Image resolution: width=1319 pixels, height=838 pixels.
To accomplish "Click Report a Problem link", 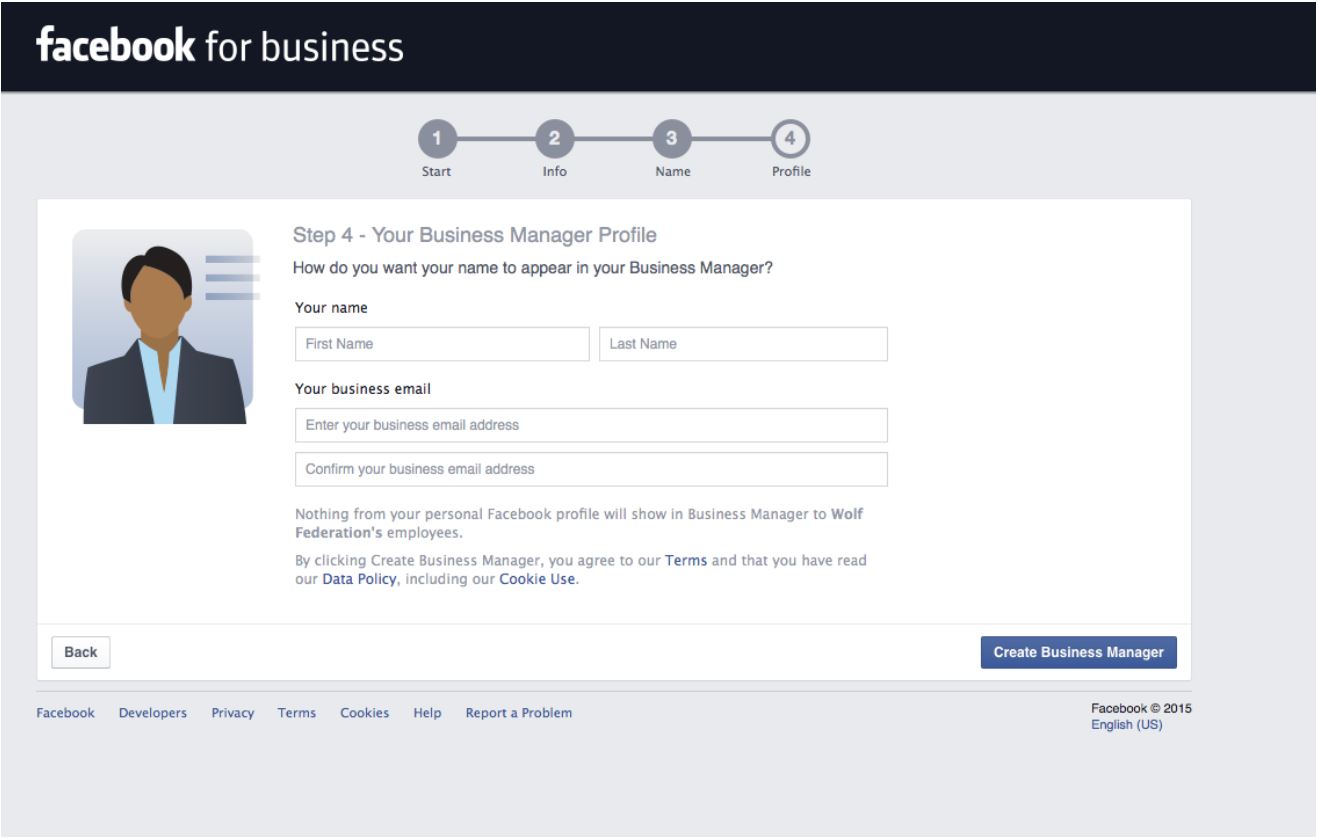I will tap(519, 713).
